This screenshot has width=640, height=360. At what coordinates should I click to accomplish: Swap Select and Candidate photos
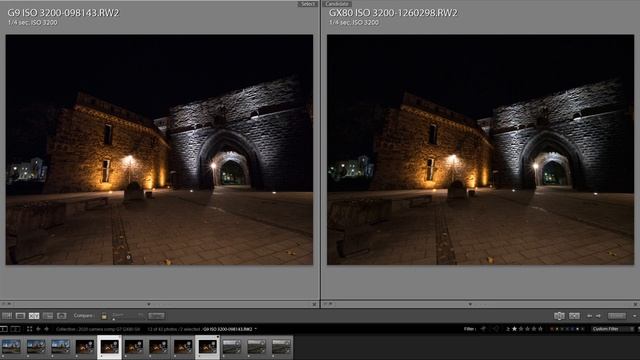[559, 316]
